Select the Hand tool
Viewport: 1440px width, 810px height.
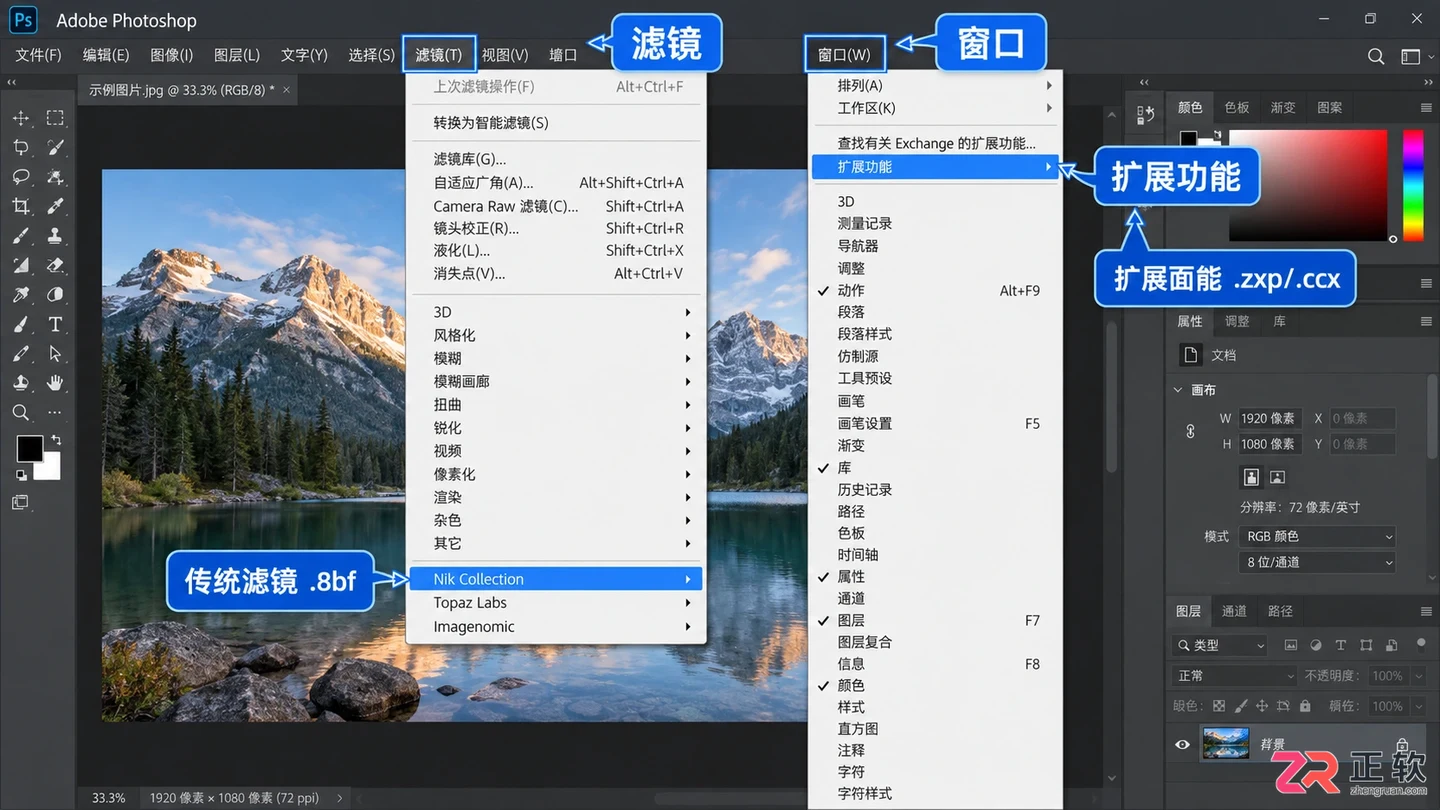(55, 382)
